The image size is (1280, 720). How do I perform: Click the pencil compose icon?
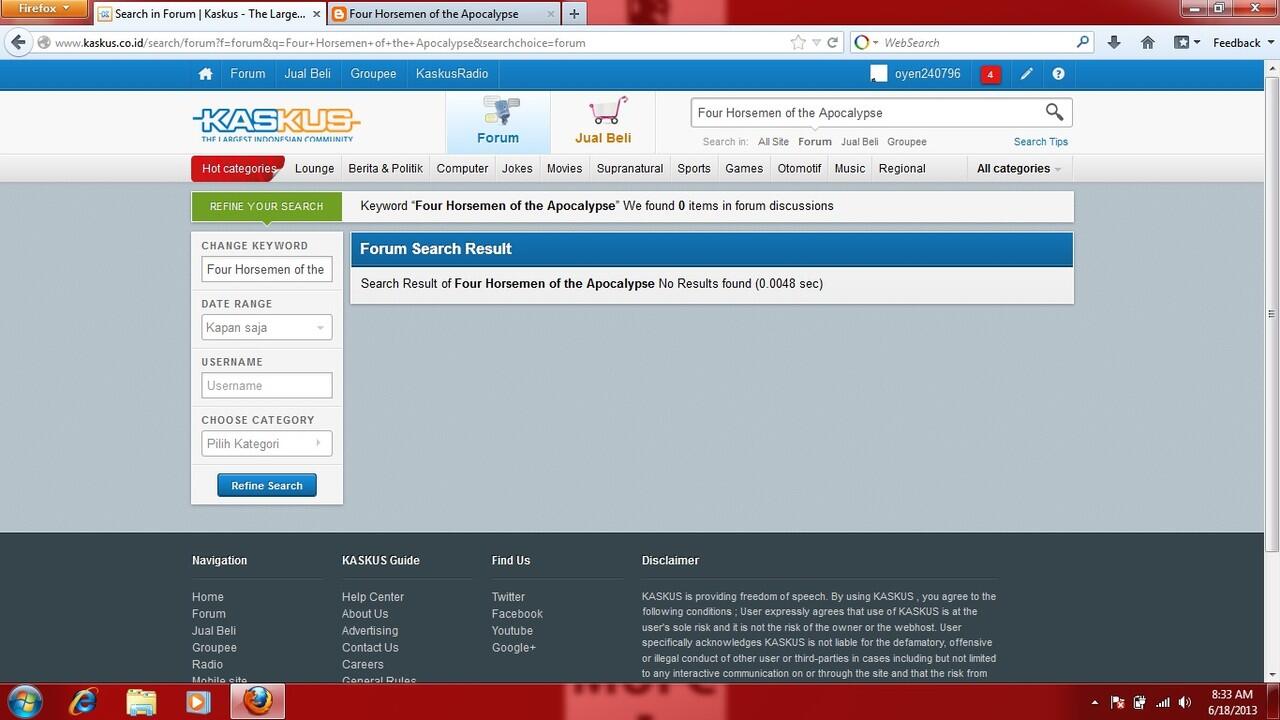pyautogui.click(x=1027, y=74)
